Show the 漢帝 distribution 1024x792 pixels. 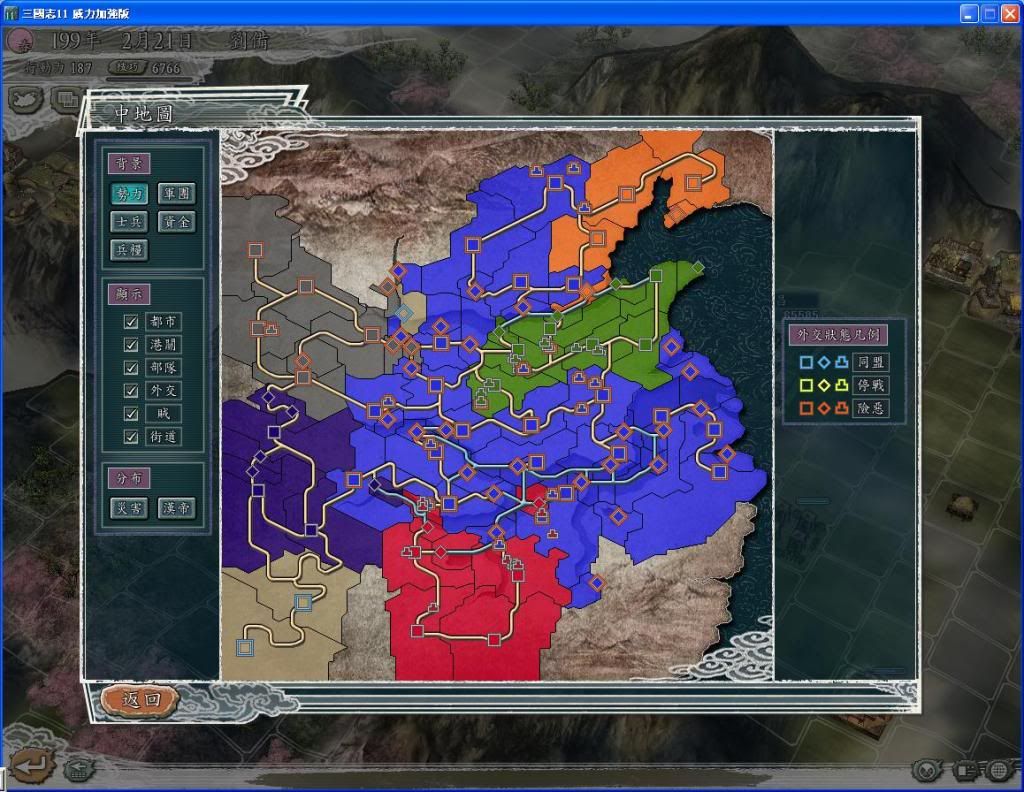click(176, 508)
